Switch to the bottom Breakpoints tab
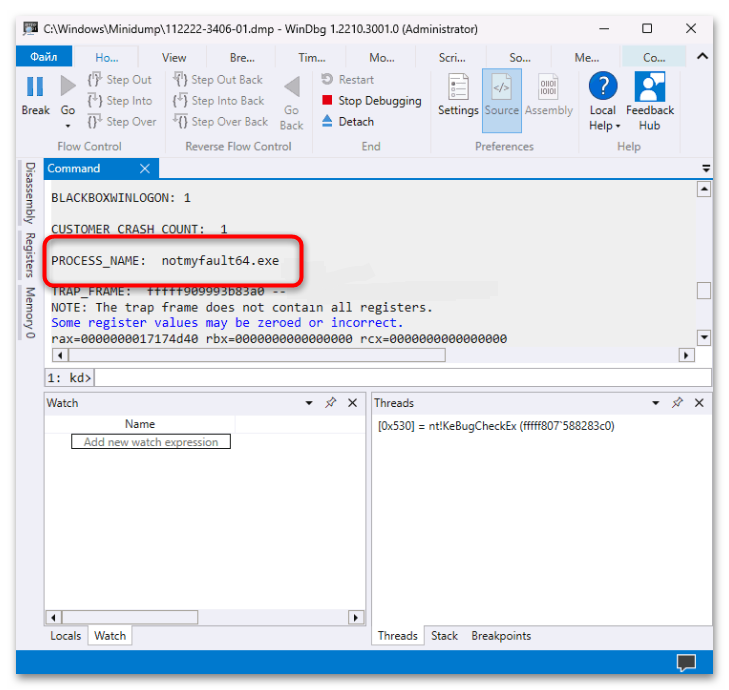 (501, 636)
